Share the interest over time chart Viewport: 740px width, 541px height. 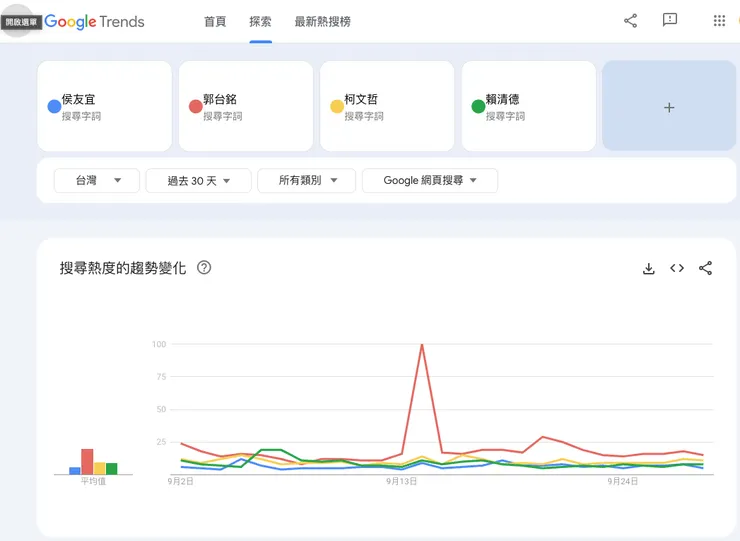(x=706, y=268)
